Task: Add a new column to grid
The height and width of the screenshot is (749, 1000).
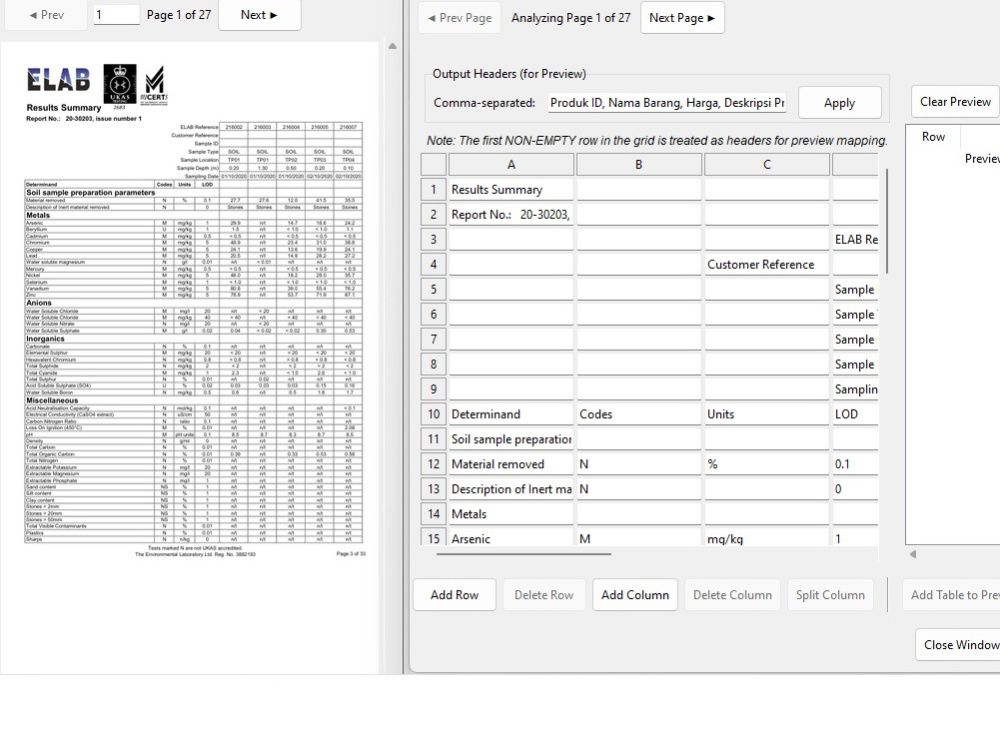Action: coord(635,595)
